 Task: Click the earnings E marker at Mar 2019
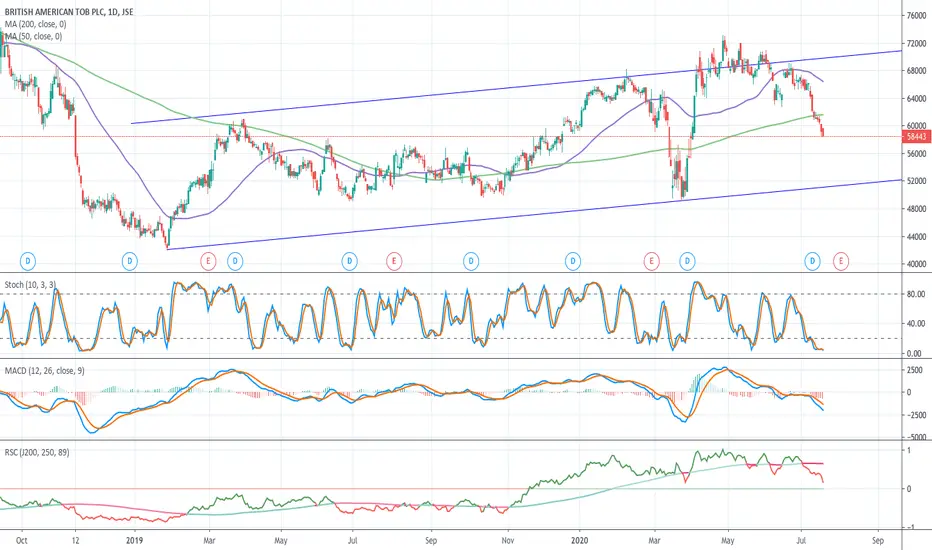(208, 261)
